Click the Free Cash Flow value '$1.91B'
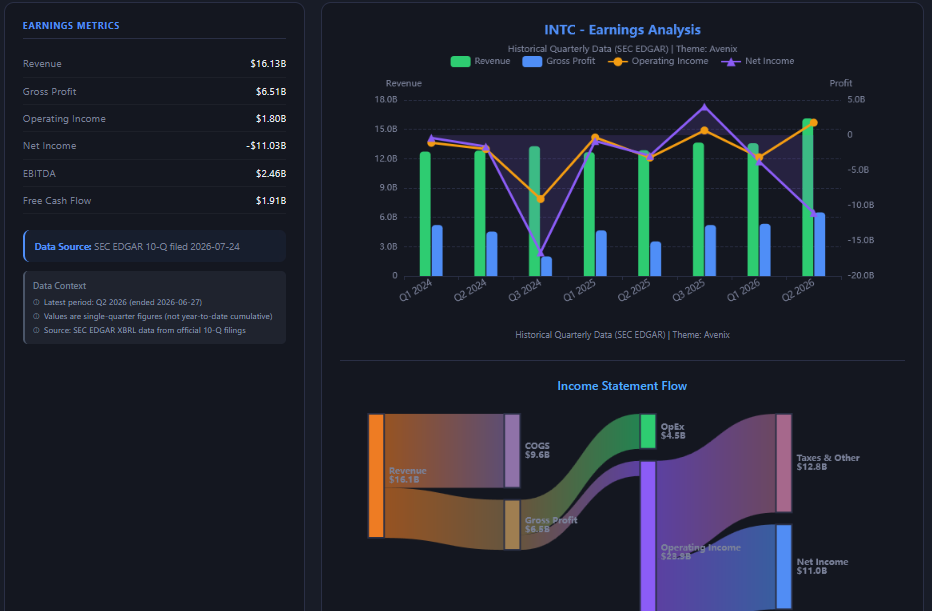 (271, 201)
